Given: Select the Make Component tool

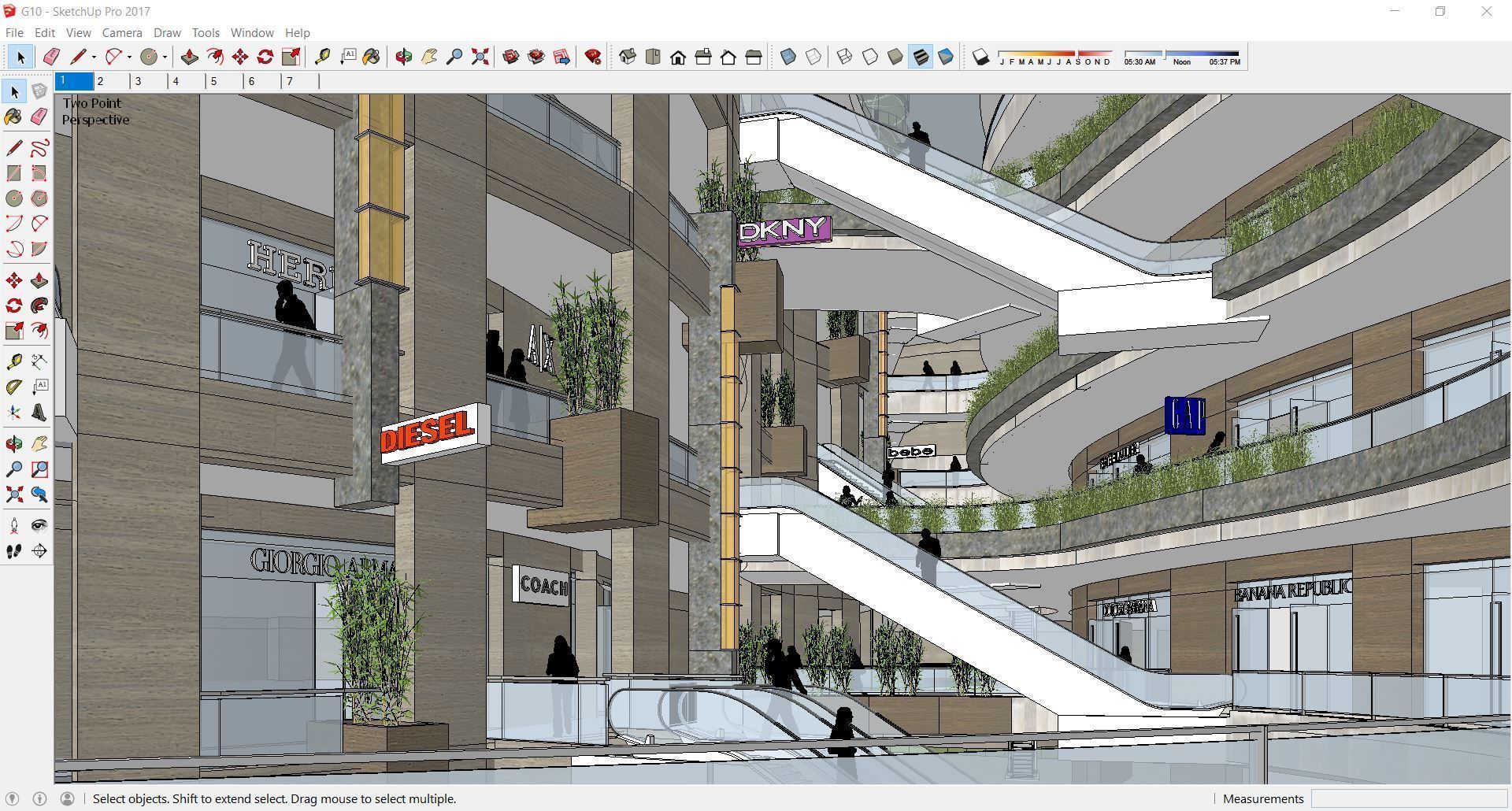Looking at the screenshot, I should click(39, 92).
